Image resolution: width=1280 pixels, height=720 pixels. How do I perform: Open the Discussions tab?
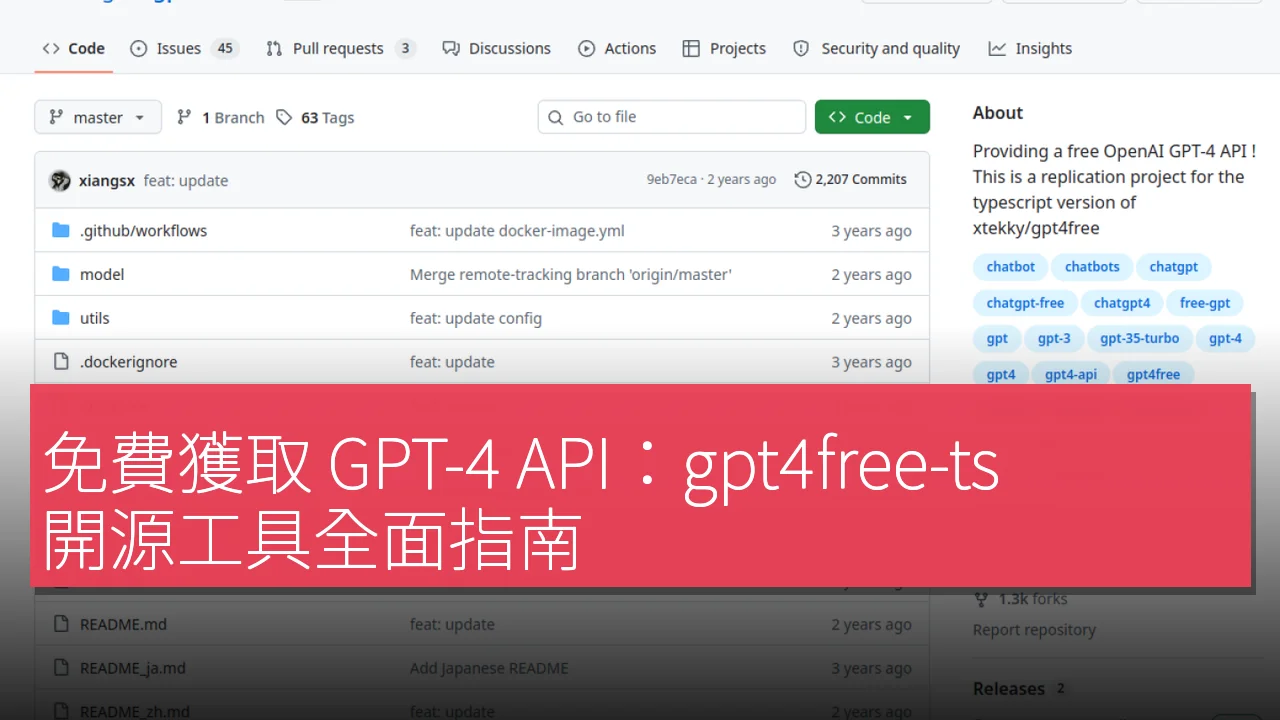[x=497, y=48]
